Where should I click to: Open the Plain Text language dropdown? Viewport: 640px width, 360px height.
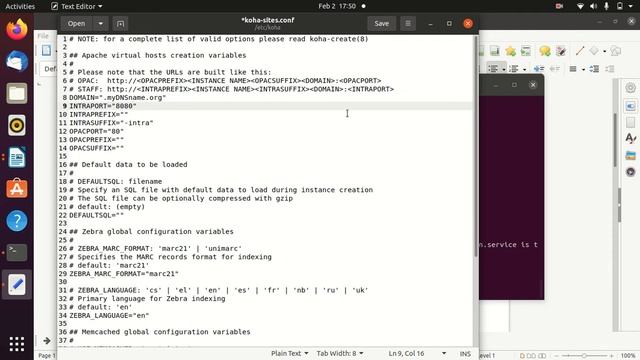click(289, 353)
